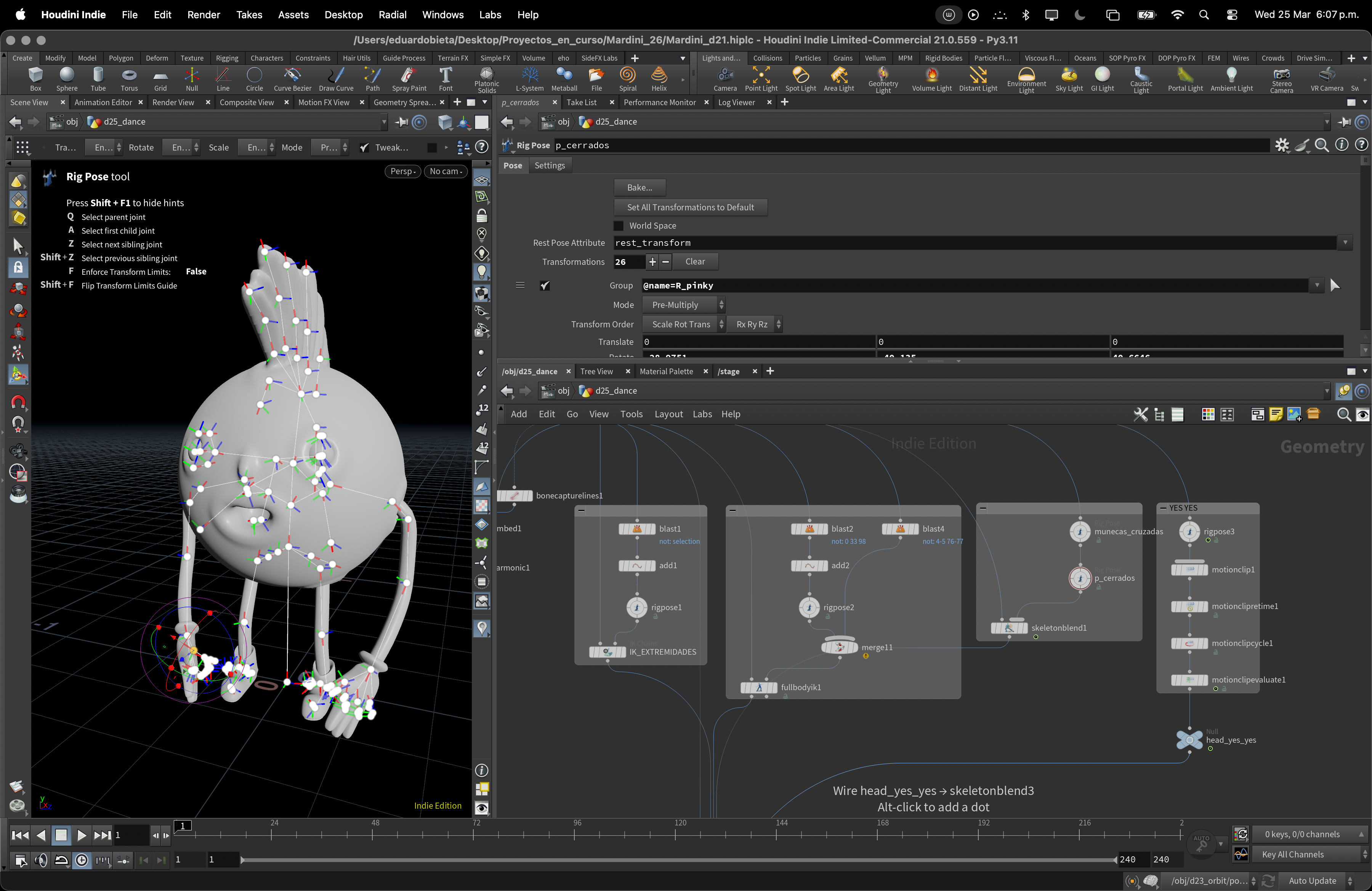Click the Bake... button
Screen dimensions: 1372x891
click(639, 187)
